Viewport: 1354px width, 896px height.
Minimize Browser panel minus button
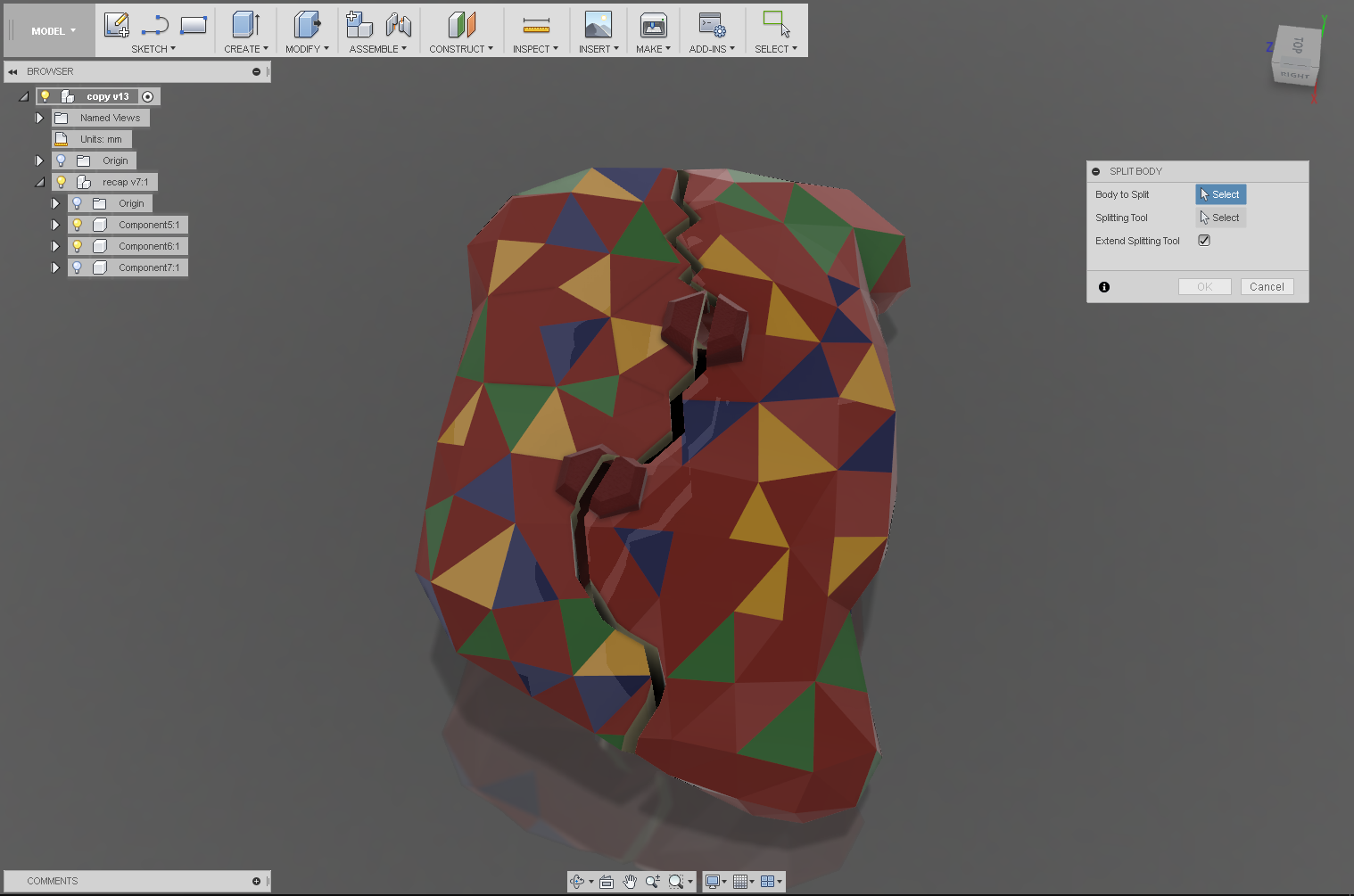pos(256,71)
